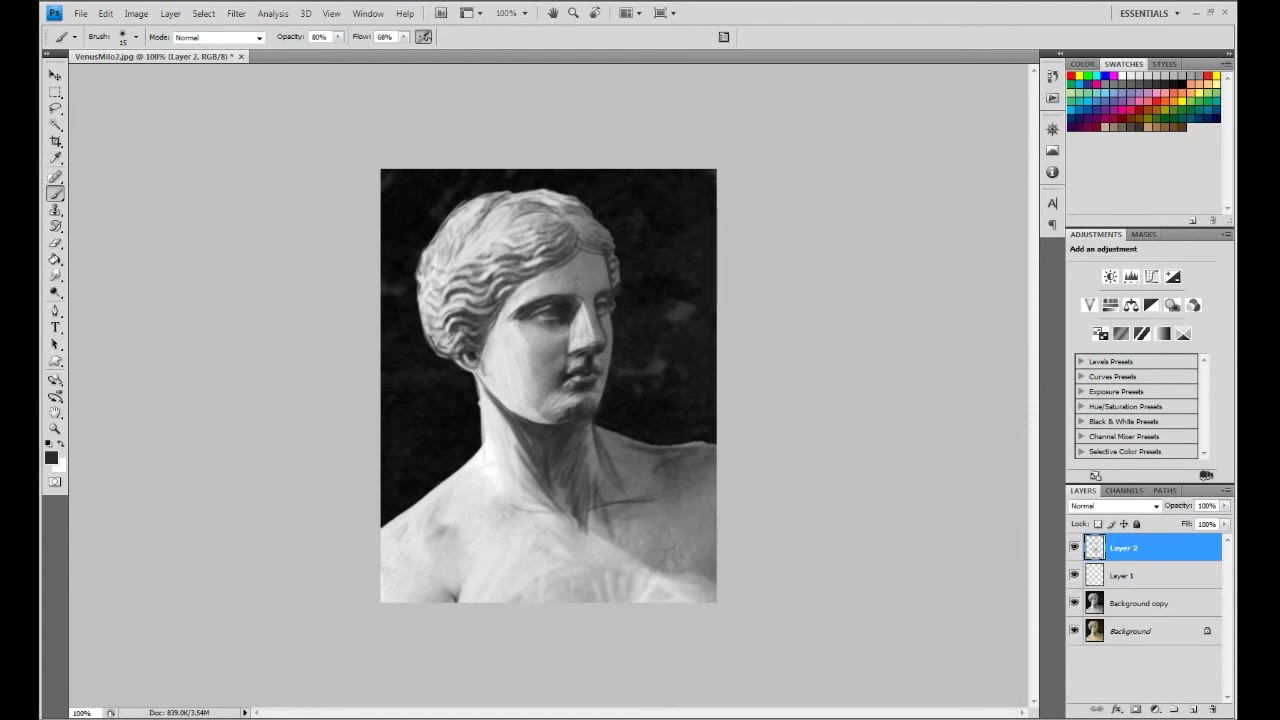Screen dimensions: 1280x720
Task: Expand Hue/Saturation Presets
Action: tap(1080, 406)
